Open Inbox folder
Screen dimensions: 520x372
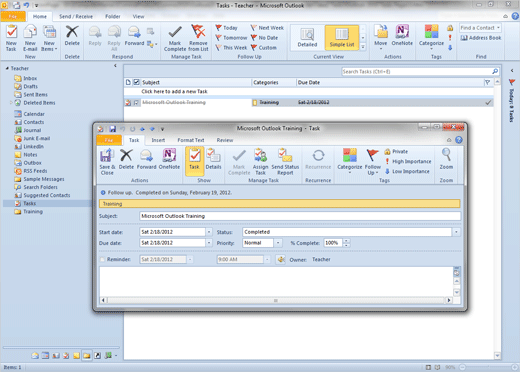tap(30, 78)
